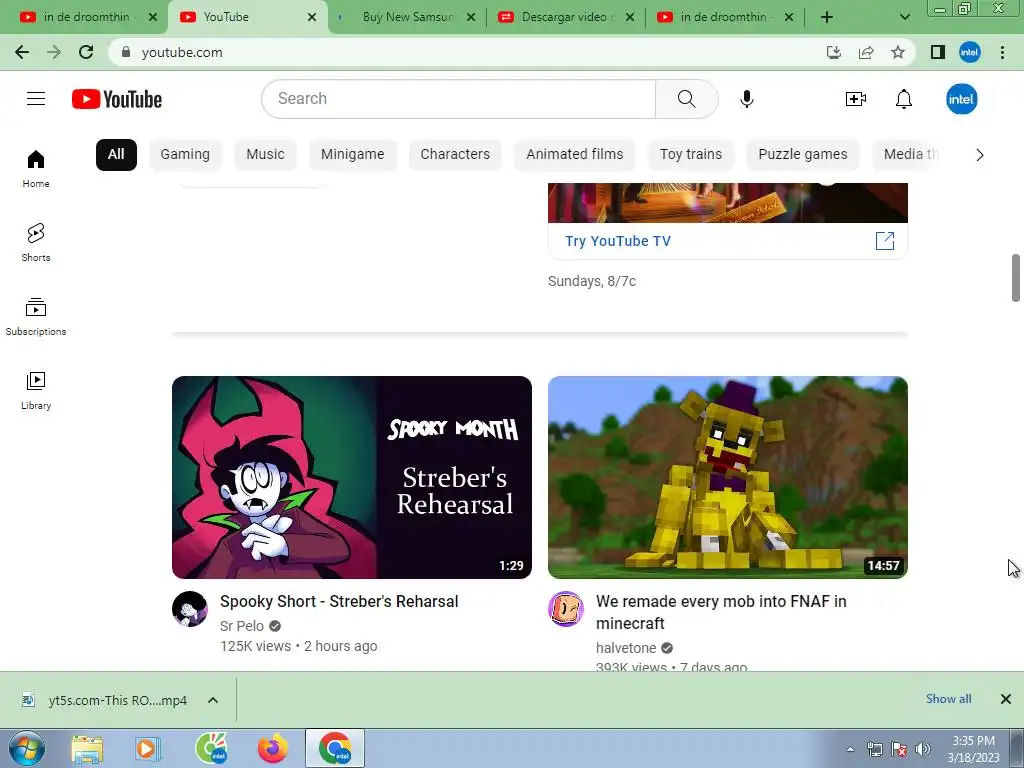Focus the YouTube search field
1024x768 pixels.
[459, 99]
